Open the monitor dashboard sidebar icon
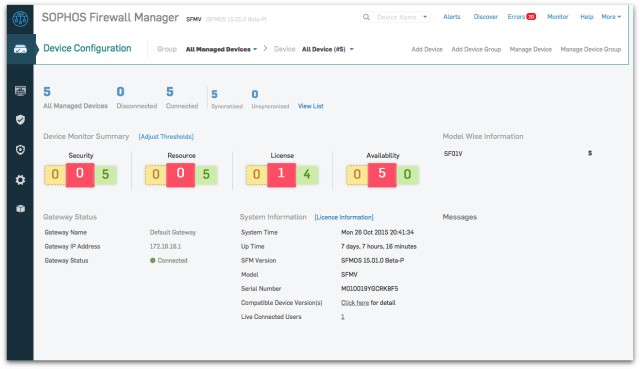 tap(20, 91)
